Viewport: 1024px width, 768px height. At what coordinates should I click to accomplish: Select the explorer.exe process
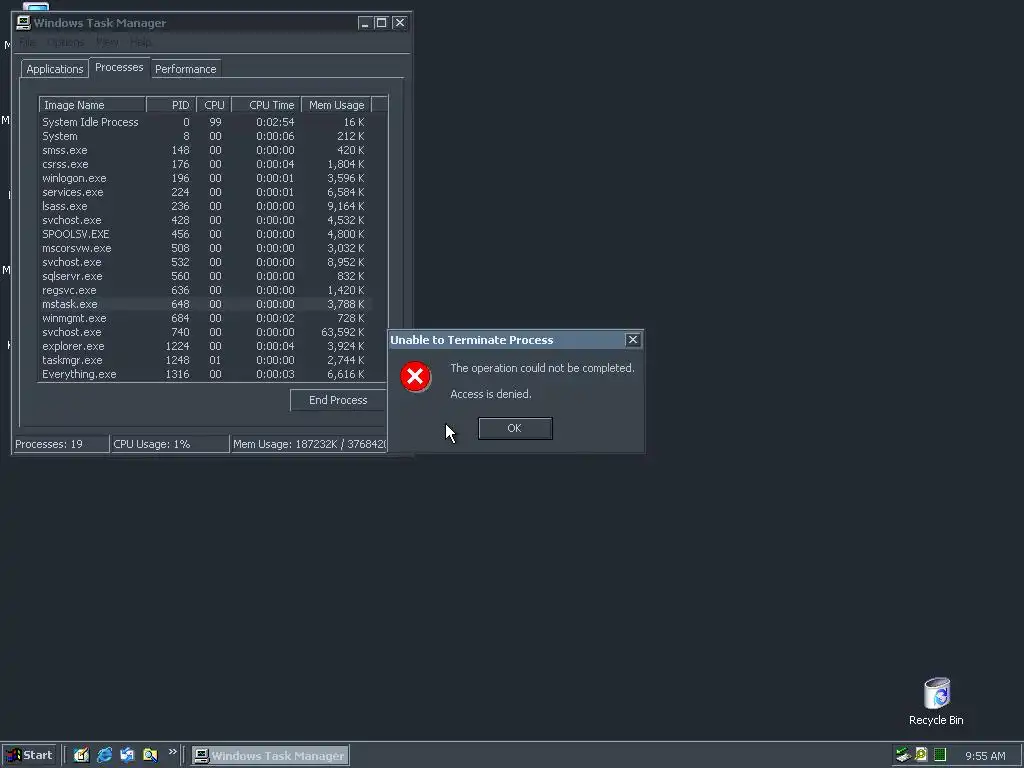click(x=205, y=346)
